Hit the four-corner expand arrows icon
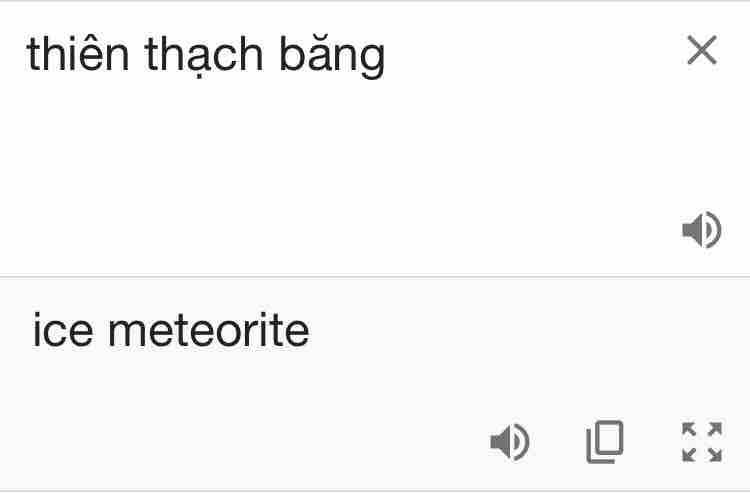The width and height of the screenshot is (750, 493). 701,441
